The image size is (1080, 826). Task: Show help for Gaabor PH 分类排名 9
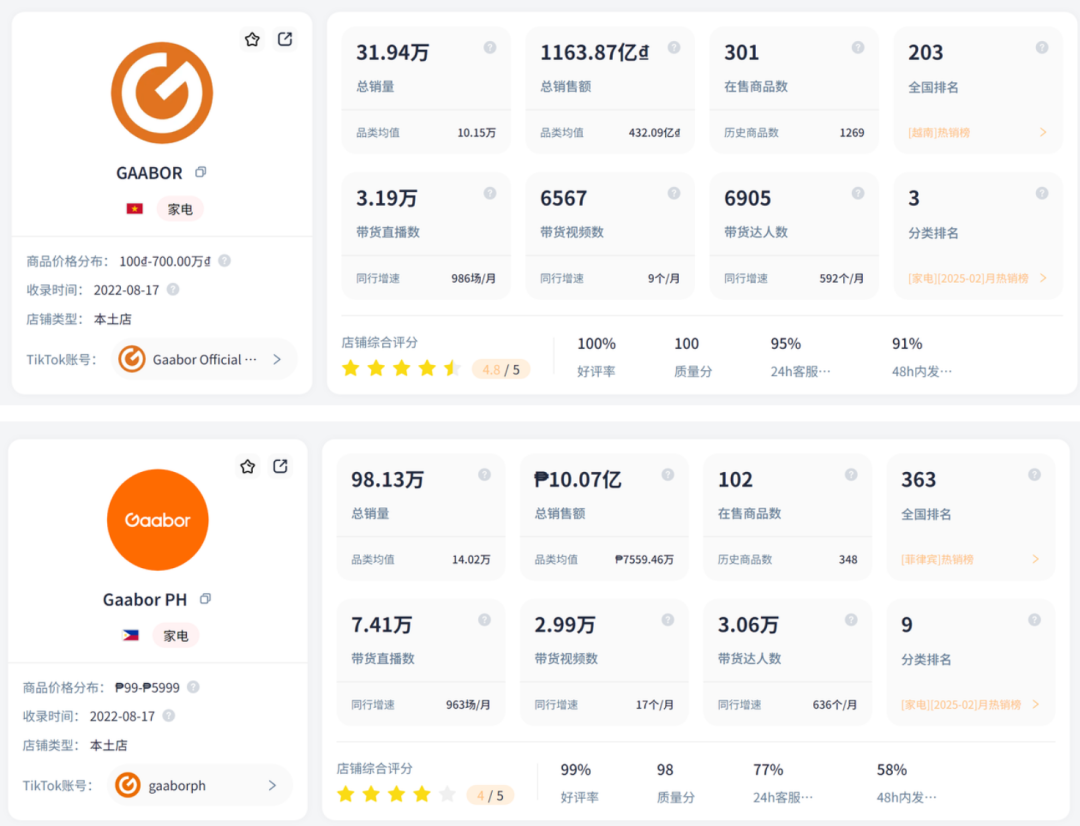(1035, 620)
